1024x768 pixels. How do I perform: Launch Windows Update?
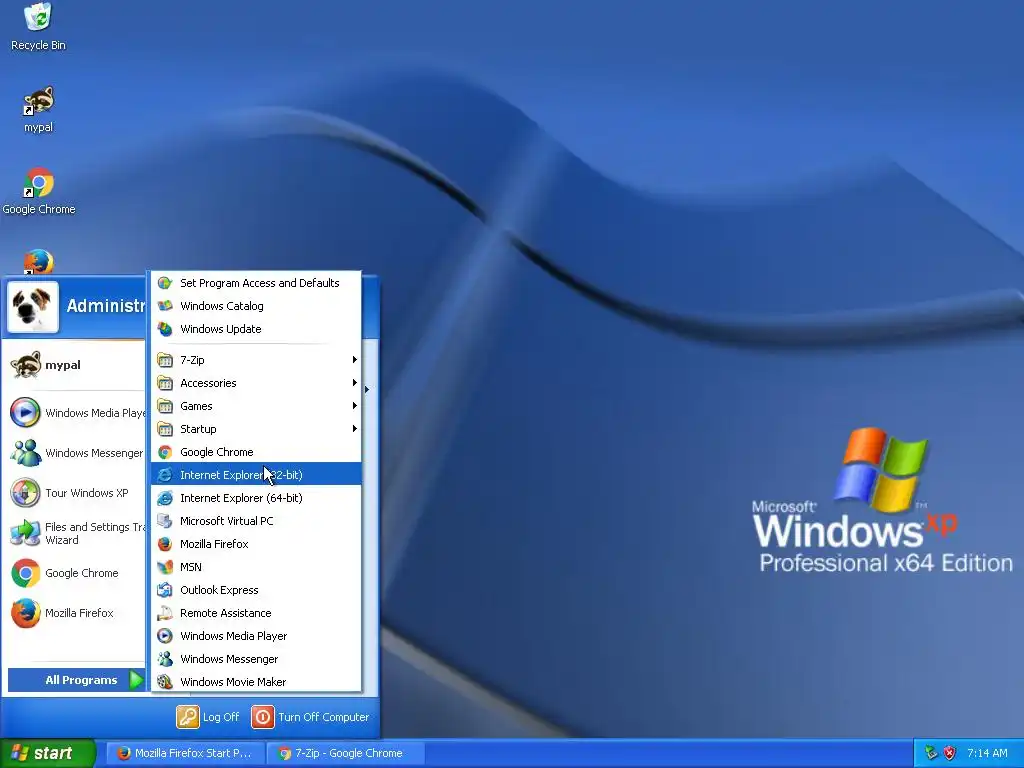(x=256, y=329)
